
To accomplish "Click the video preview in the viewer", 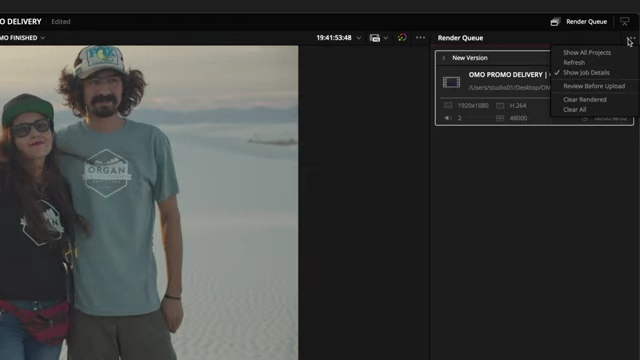I will pos(149,202).
